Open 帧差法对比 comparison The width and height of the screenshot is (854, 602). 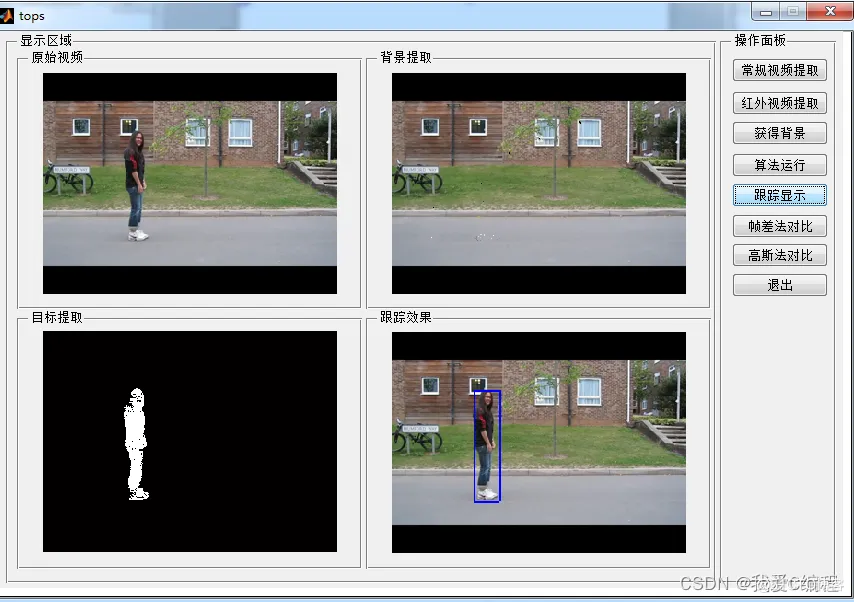(x=779, y=226)
